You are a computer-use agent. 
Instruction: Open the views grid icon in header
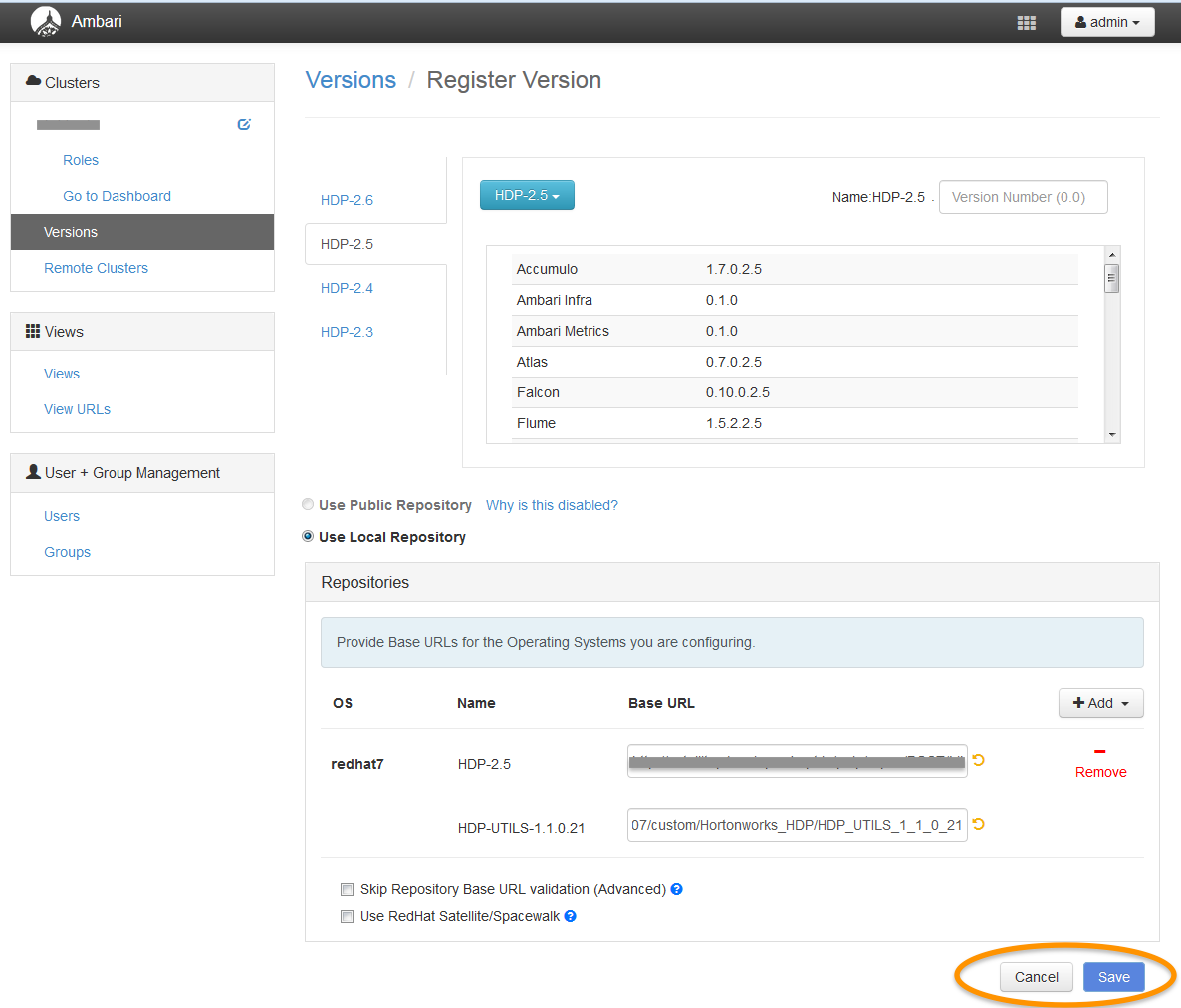[1026, 23]
